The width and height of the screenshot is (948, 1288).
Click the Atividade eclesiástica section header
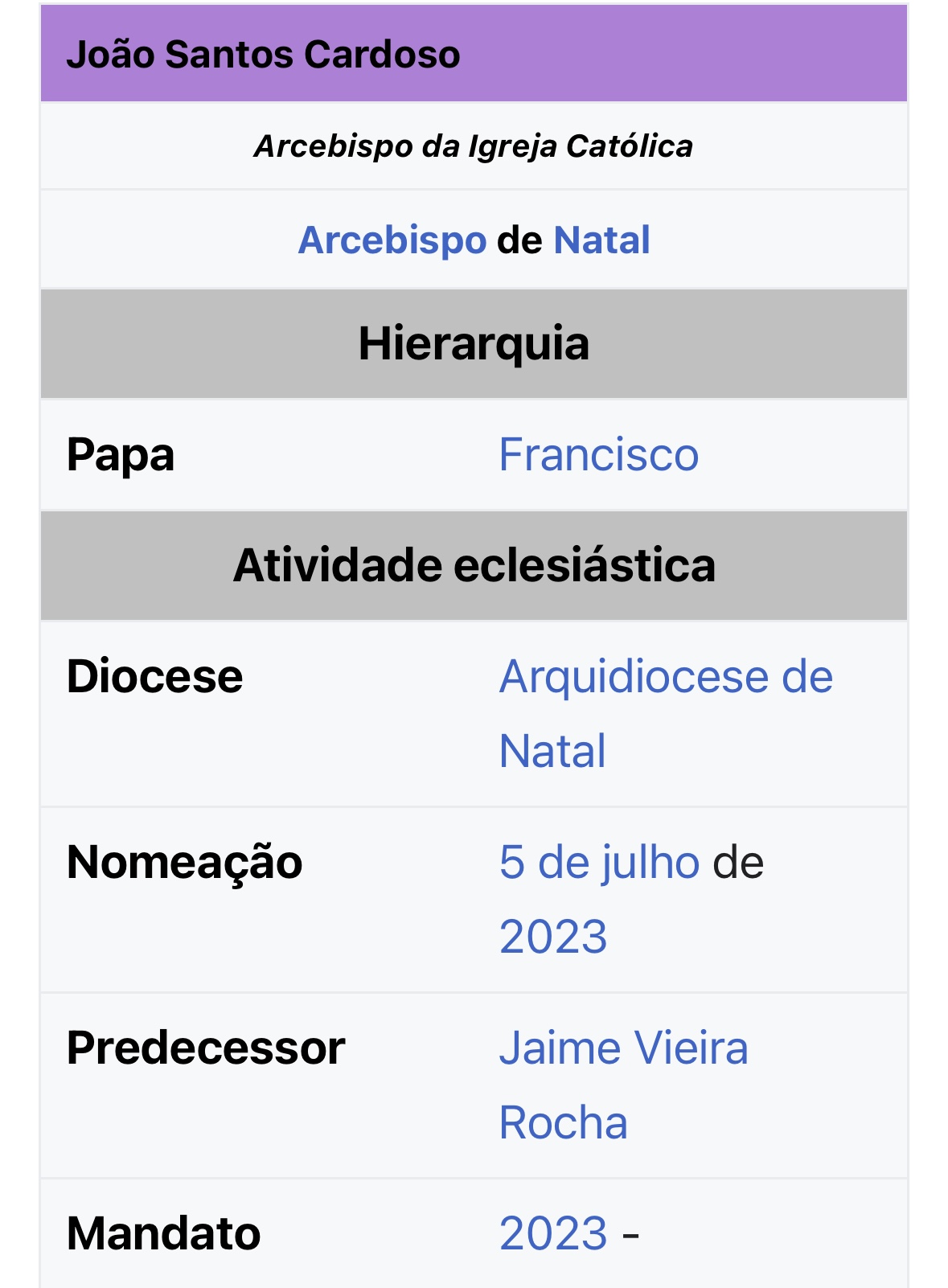474,565
